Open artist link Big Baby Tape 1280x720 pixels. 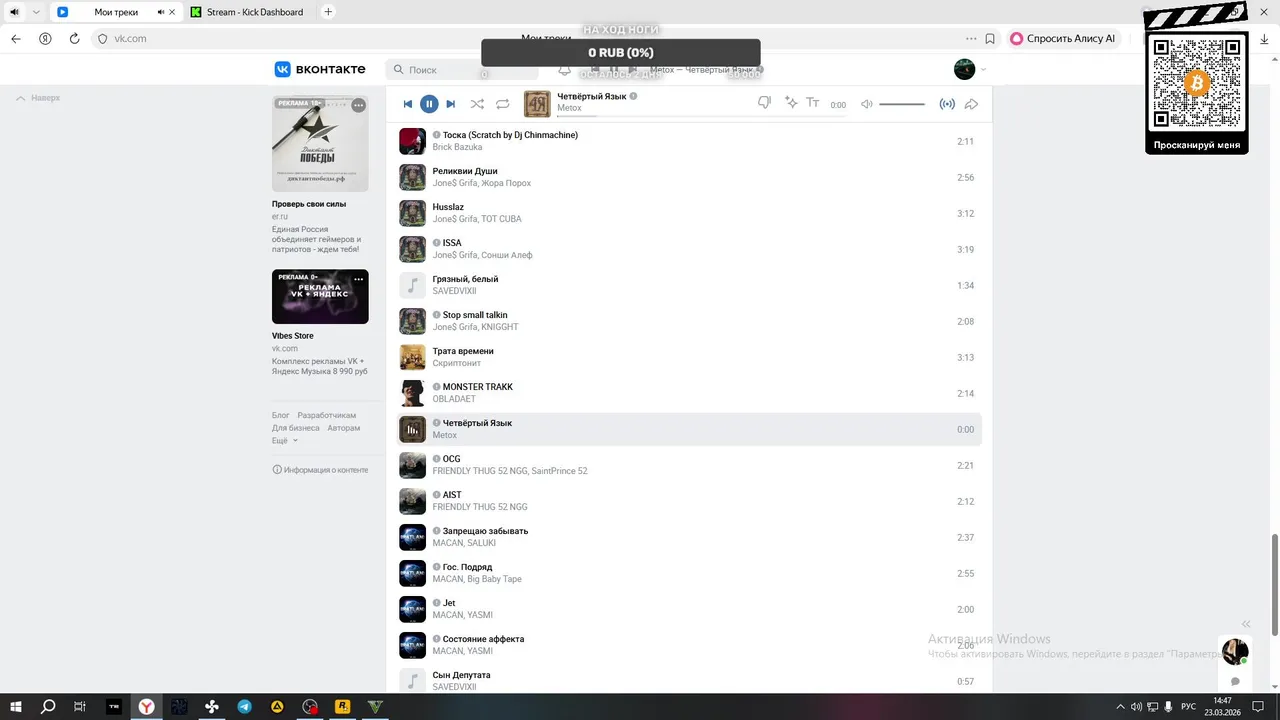pyautogui.click(x=494, y=579)
